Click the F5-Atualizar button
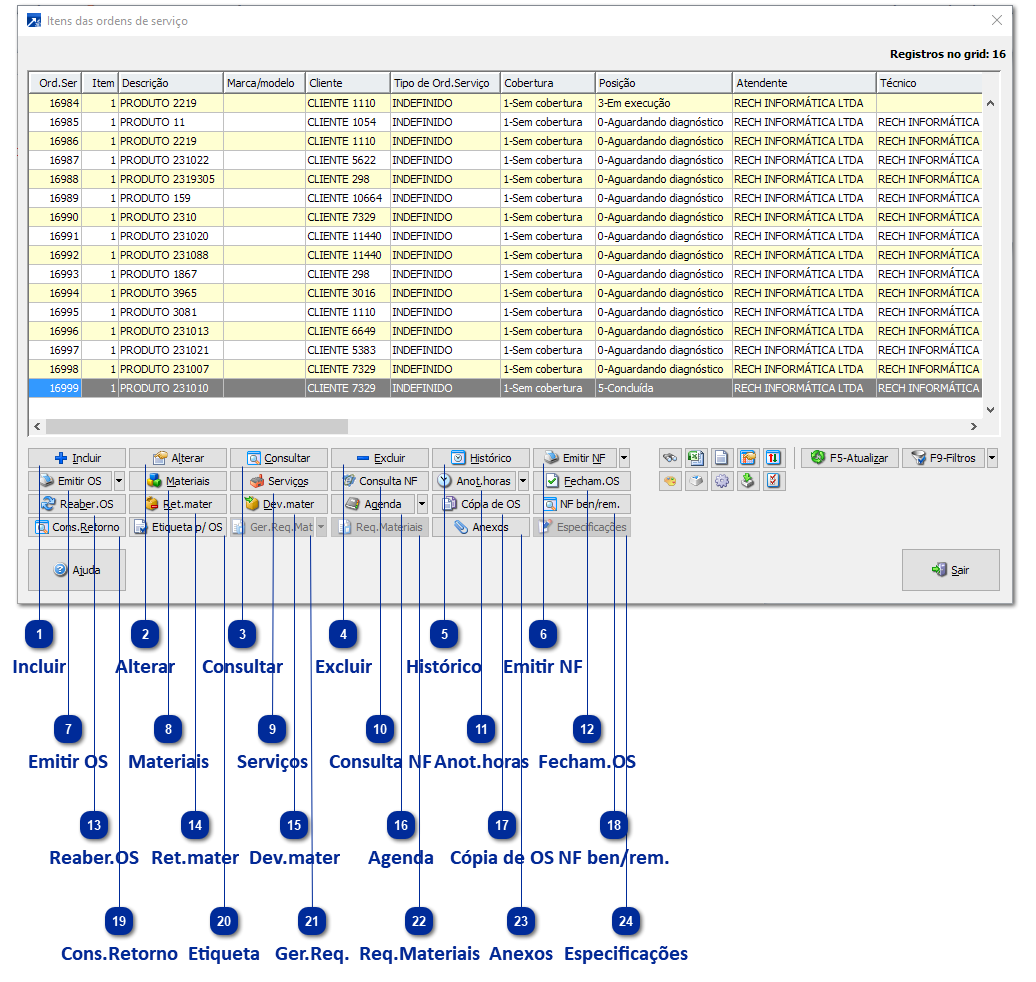1036x982 pixels. 849,458
